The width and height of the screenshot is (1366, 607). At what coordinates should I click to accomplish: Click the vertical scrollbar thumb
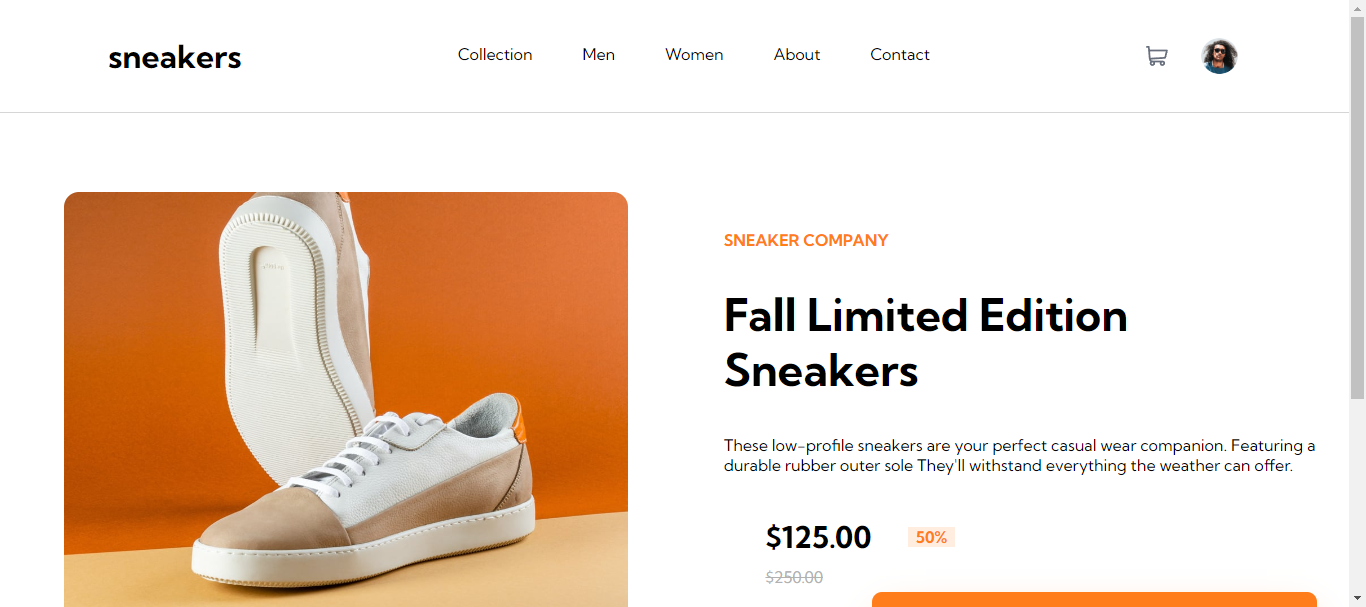pyautogui.click(x=1358, y=207)
